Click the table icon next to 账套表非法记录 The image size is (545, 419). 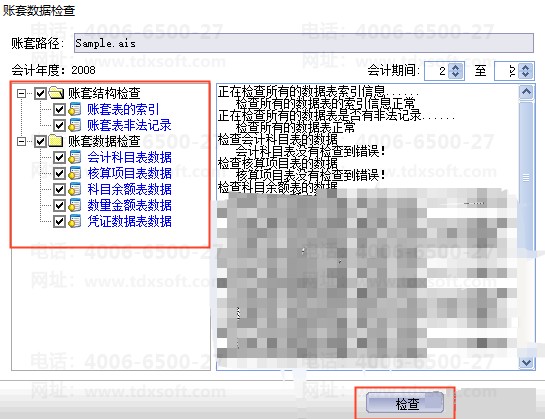click(x=75, y=125)
